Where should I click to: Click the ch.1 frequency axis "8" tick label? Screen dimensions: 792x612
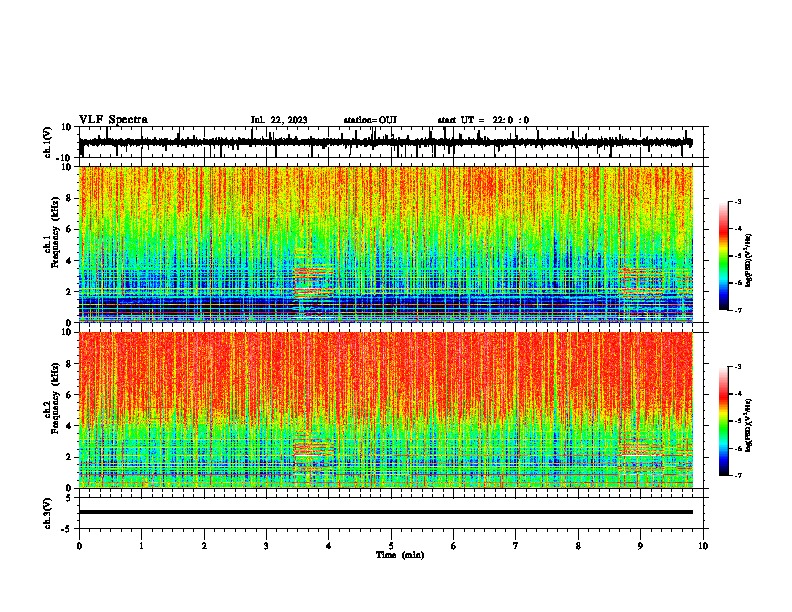pyautogui.click(x=70, y=198)
